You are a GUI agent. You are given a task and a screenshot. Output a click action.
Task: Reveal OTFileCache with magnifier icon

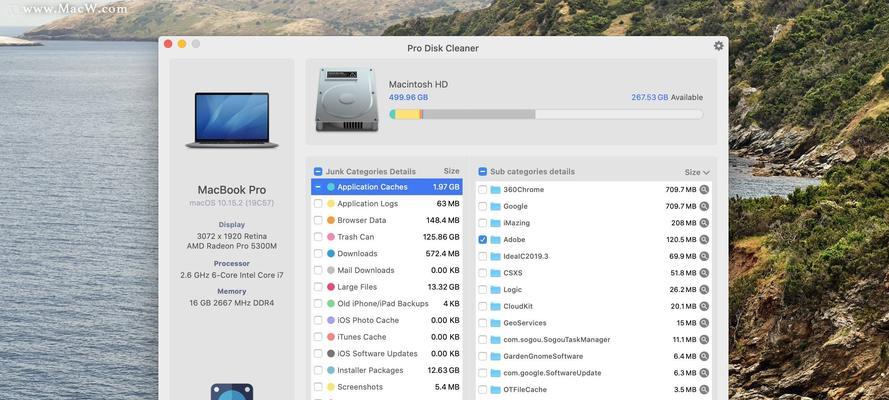pyautogui.click(x=704, y=390)
